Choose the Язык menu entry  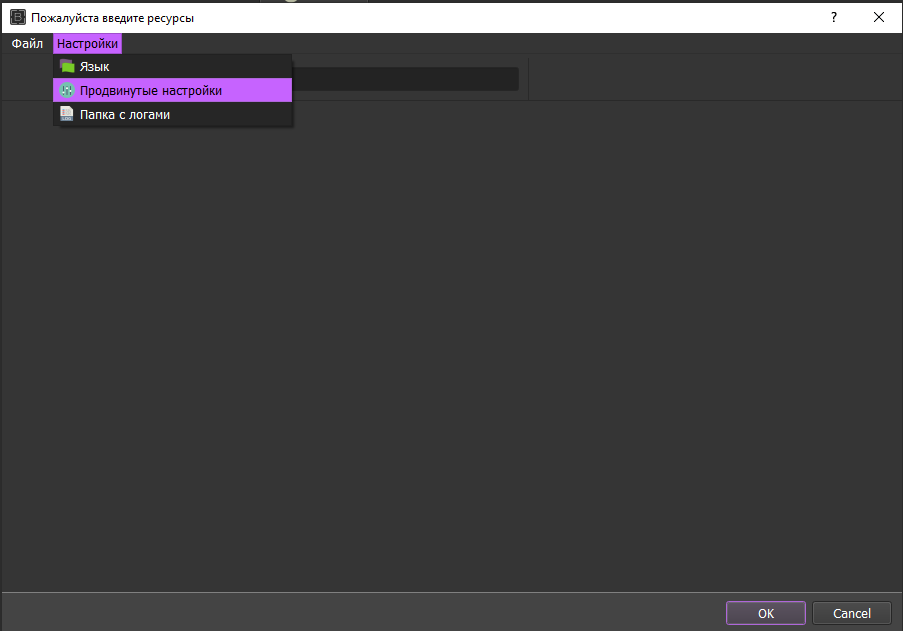click(x=95, y=66)
